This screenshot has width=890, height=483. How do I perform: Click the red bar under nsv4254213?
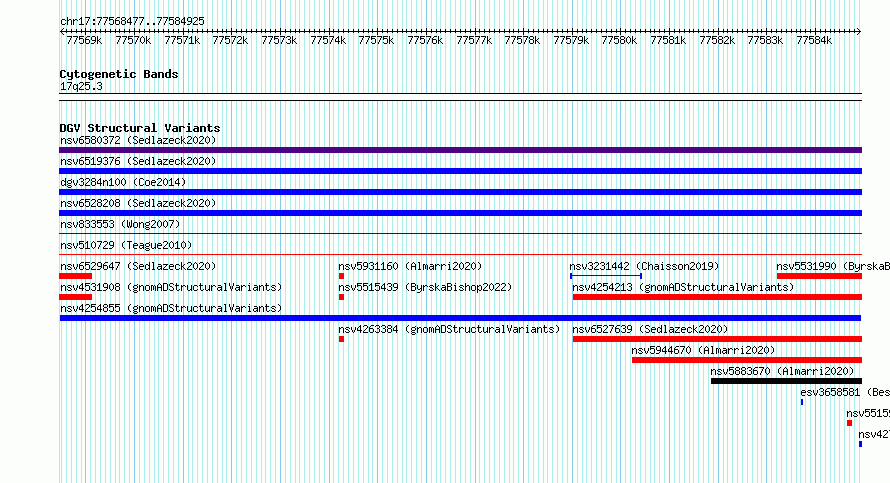[x=717, y=297]
